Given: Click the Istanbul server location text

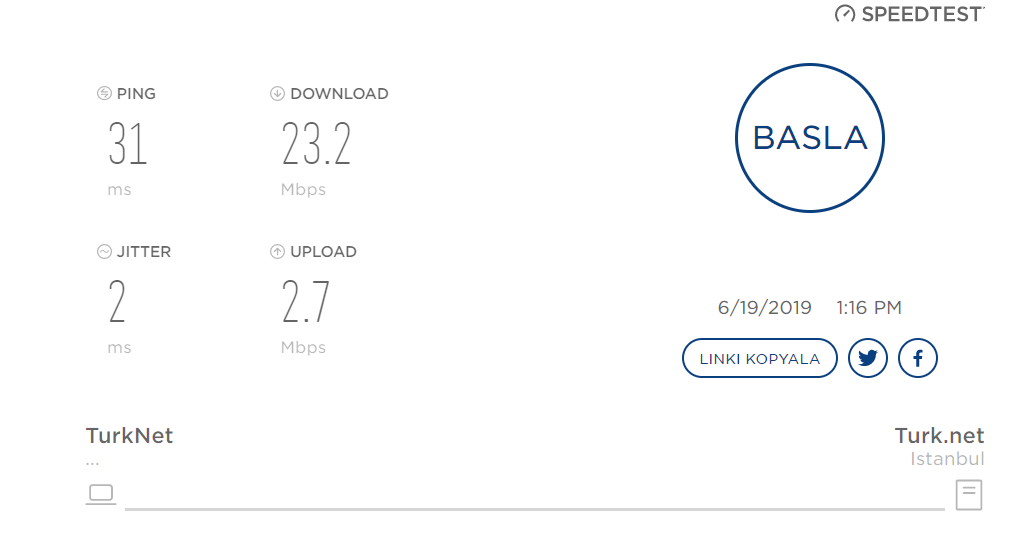Looking at the screenshot, I should click(x=947, y=459).
